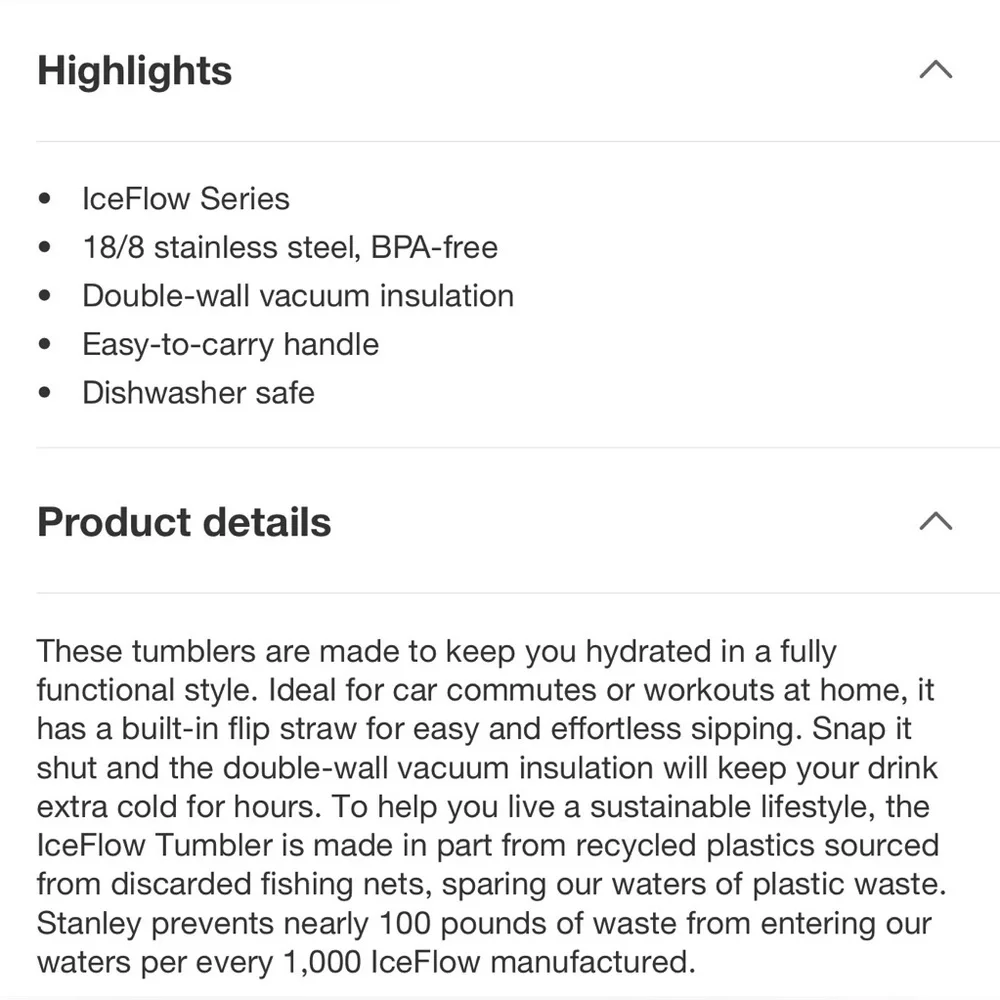Click the bullet dot beside Double-wall vacuum insulation
Viewport: 1000px width, 1000px height.
44,295
